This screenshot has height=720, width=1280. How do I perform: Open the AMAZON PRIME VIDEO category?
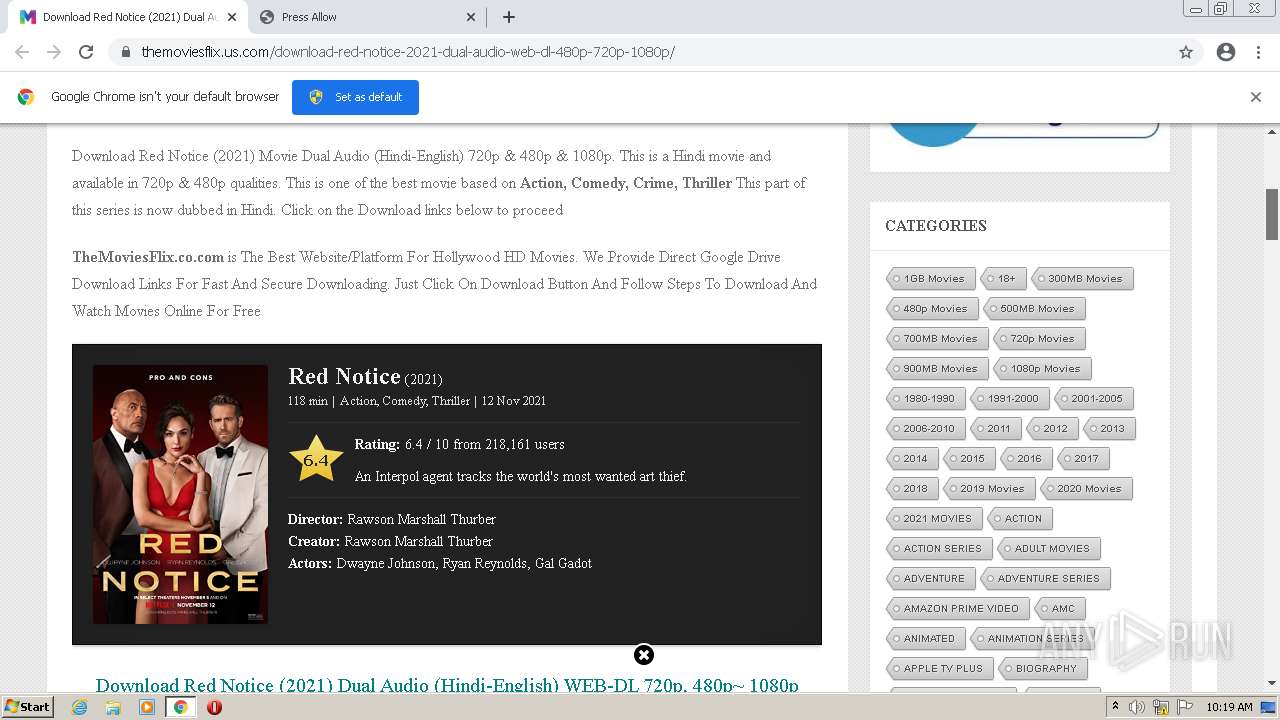tap(956, 609)
